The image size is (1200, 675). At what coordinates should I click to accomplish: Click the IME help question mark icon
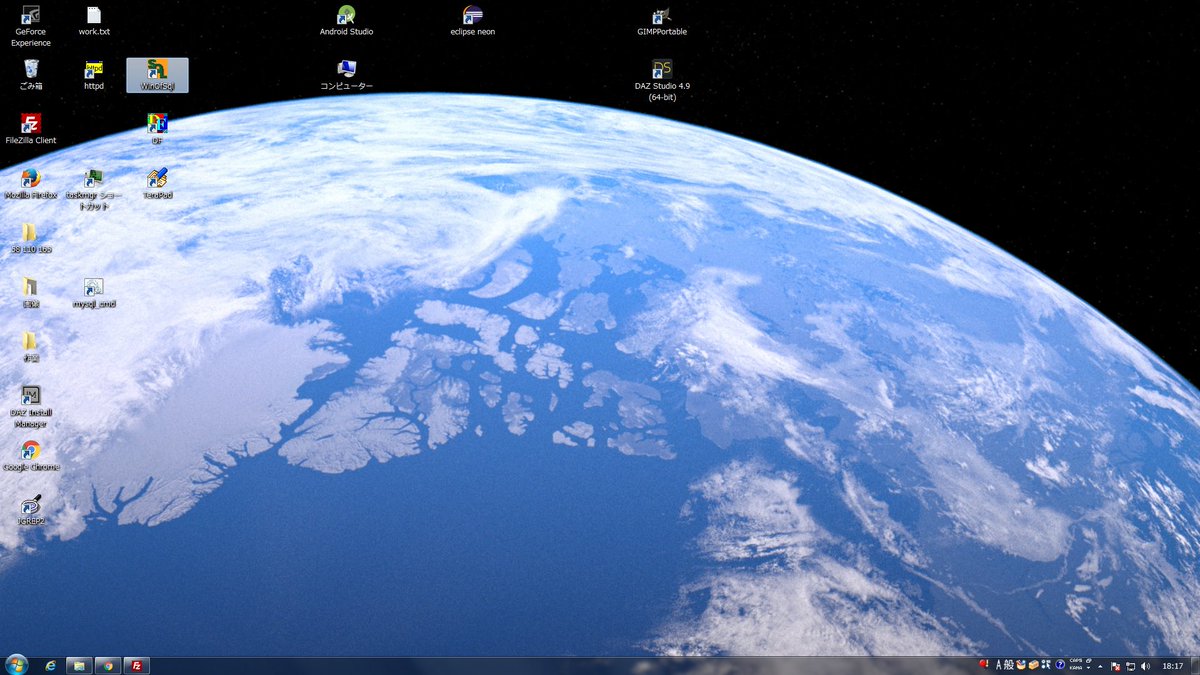pos(1060,665)
